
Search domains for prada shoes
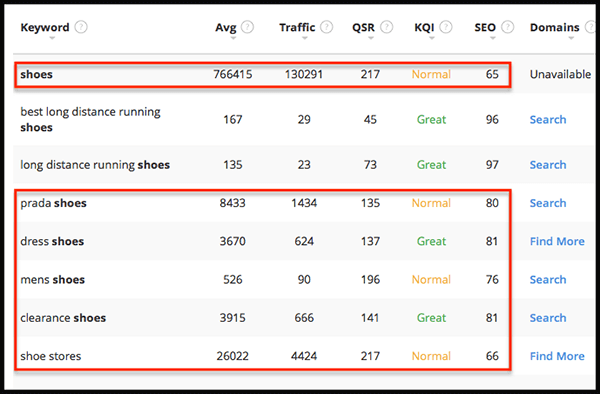(x=548, y=203)
